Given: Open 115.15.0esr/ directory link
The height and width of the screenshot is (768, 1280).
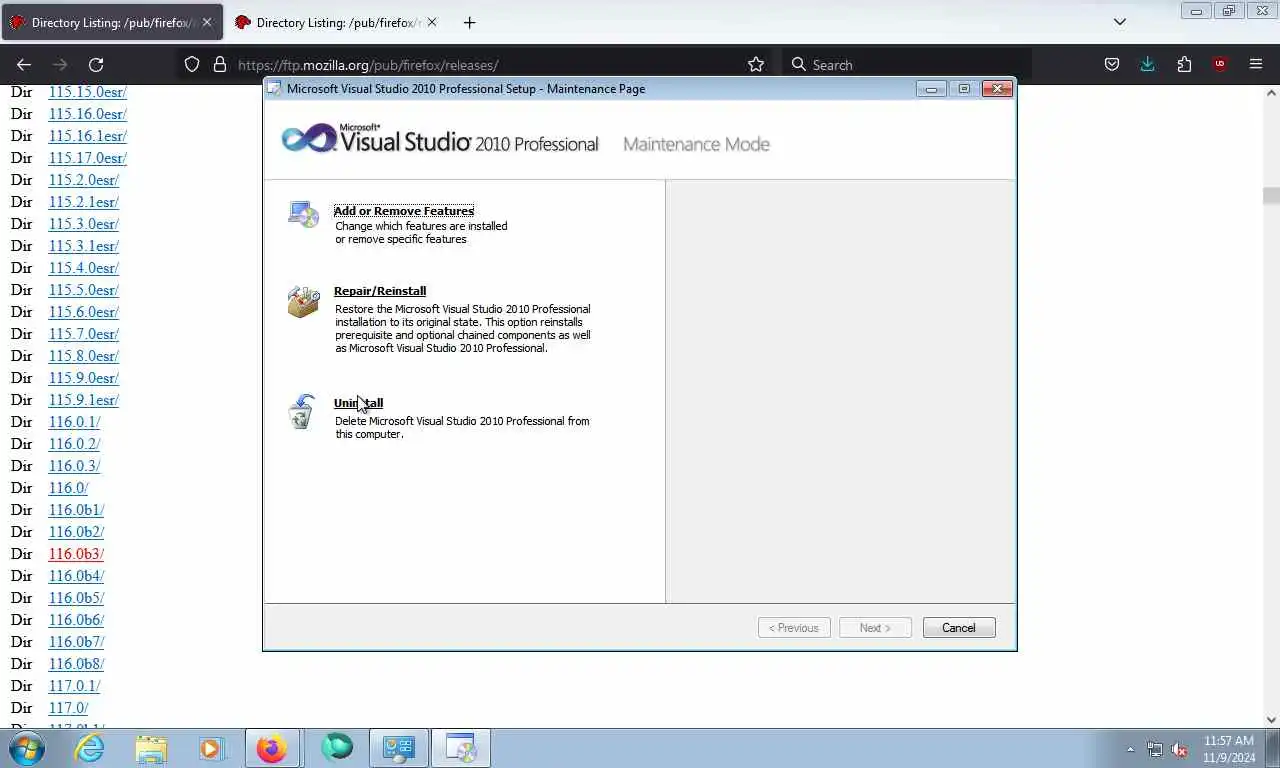Looking at the screenshot, I should [87, 92].
